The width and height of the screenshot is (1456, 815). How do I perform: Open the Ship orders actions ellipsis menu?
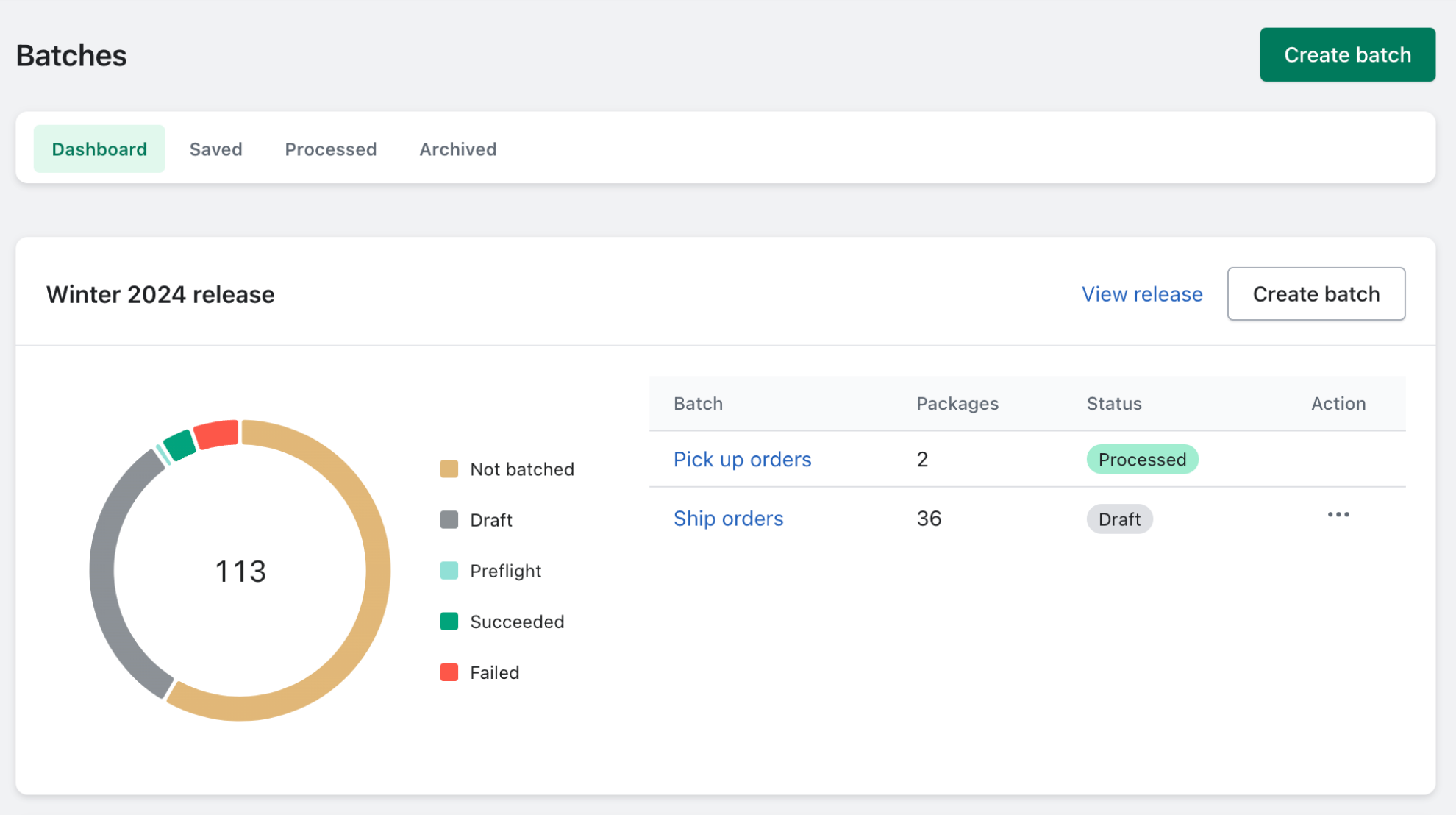click(1338, 515)
